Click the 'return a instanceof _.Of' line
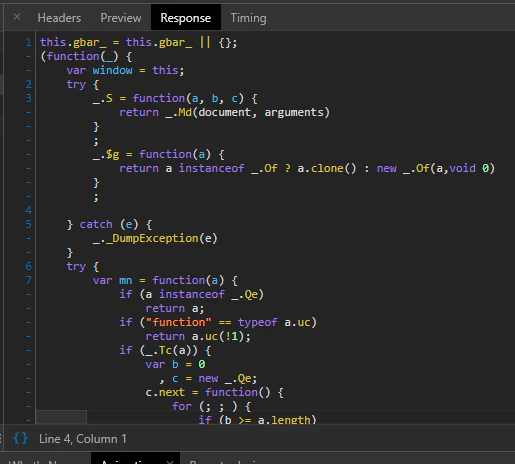Screen dimensions: 515x464 (x=307, y=168)
